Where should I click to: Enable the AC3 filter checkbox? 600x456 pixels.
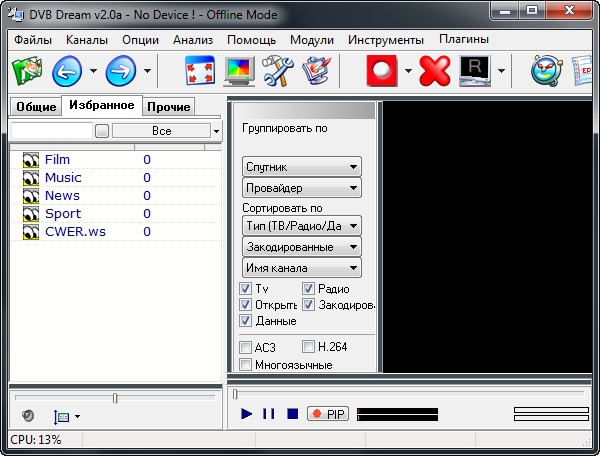246,347
